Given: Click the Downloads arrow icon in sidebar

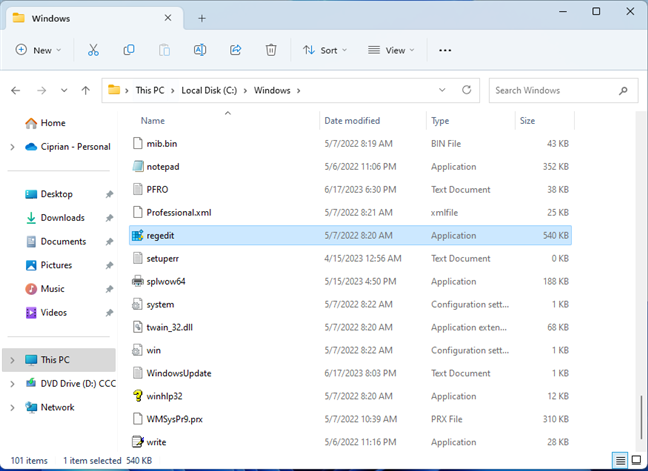Looking at the screenshot, I should (31, 218).
